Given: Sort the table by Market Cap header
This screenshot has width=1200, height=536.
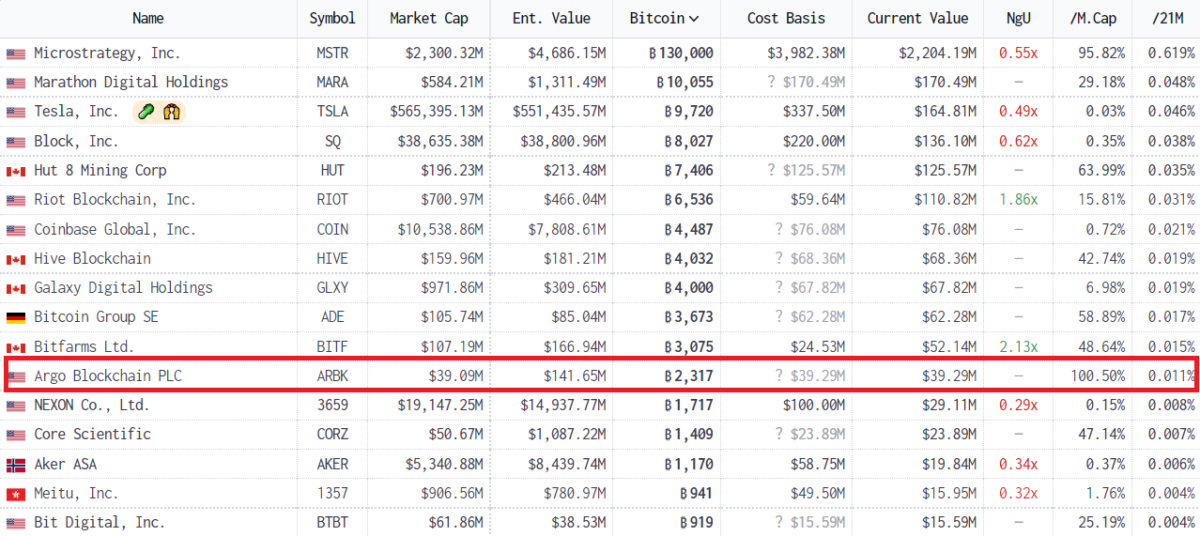Looking at the screenshot, I should point(427,18).
